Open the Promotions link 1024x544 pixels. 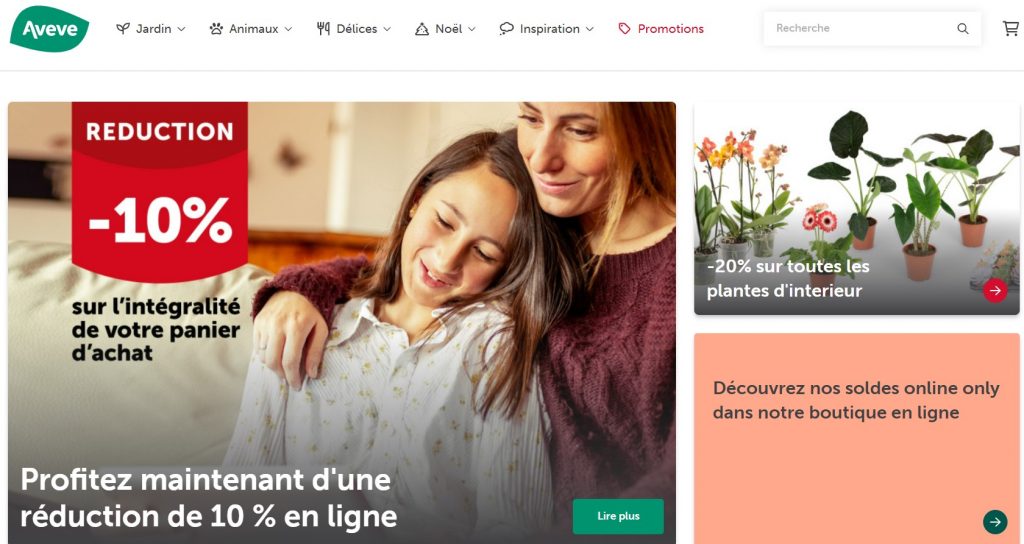point(661,29)
